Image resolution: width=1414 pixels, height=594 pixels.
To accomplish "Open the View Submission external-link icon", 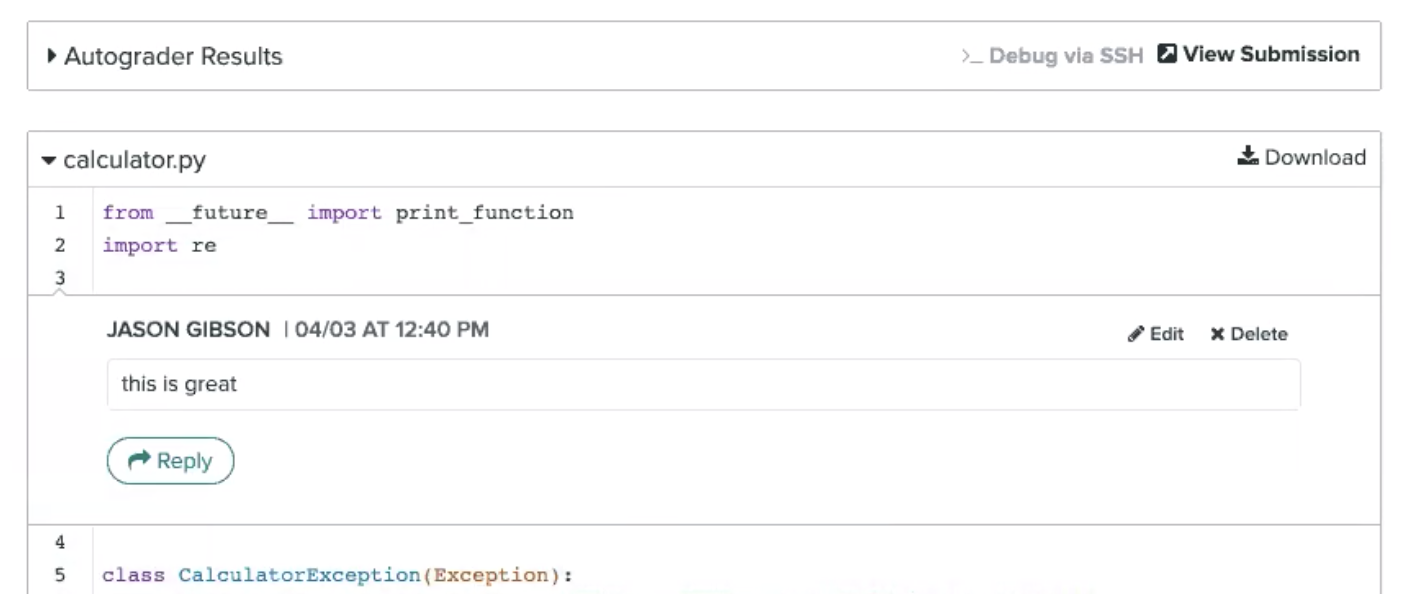I will click(1166, 54).
